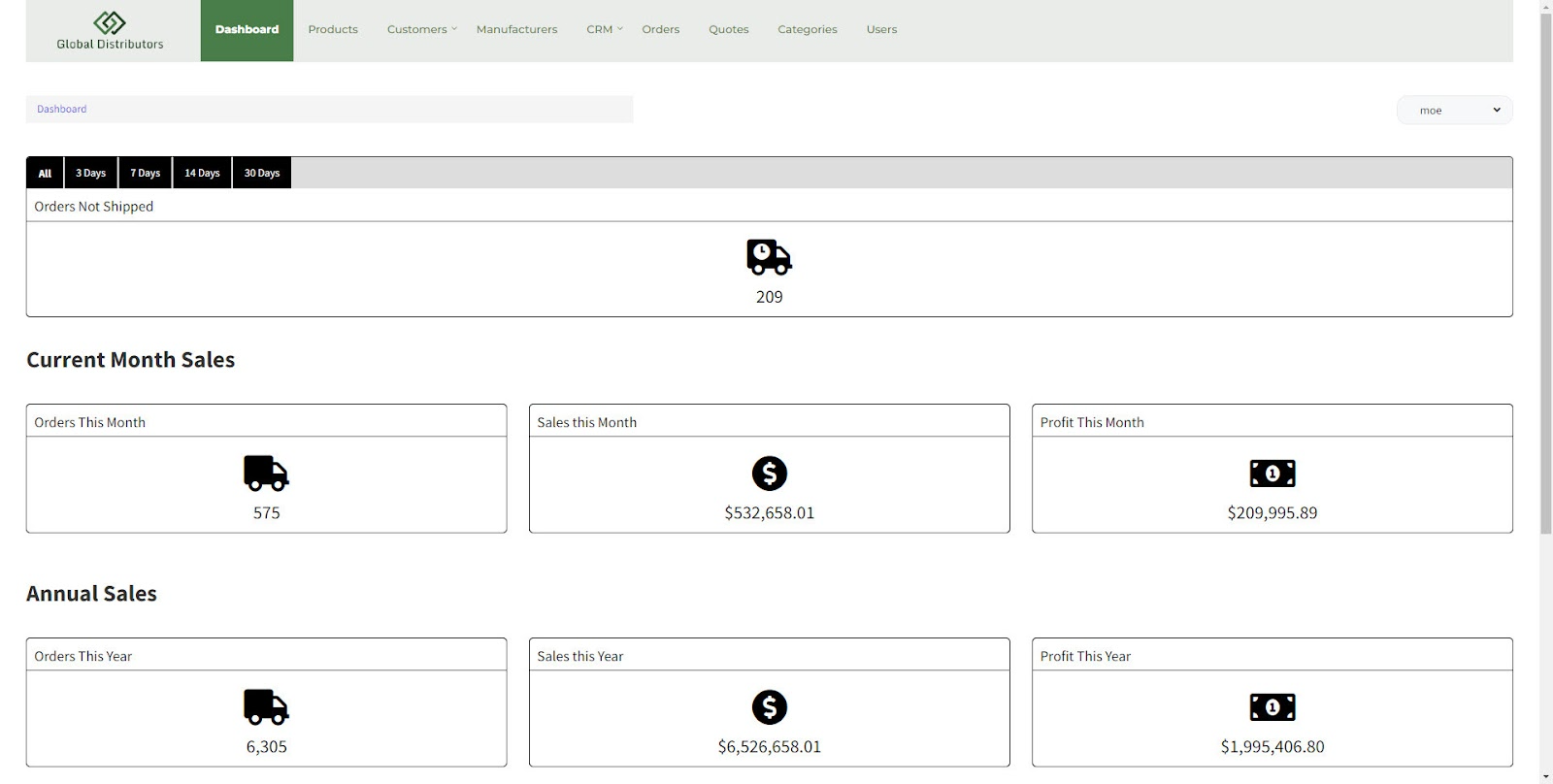
Task: Click the Annual Sales heading
Action: click(91, 593)
